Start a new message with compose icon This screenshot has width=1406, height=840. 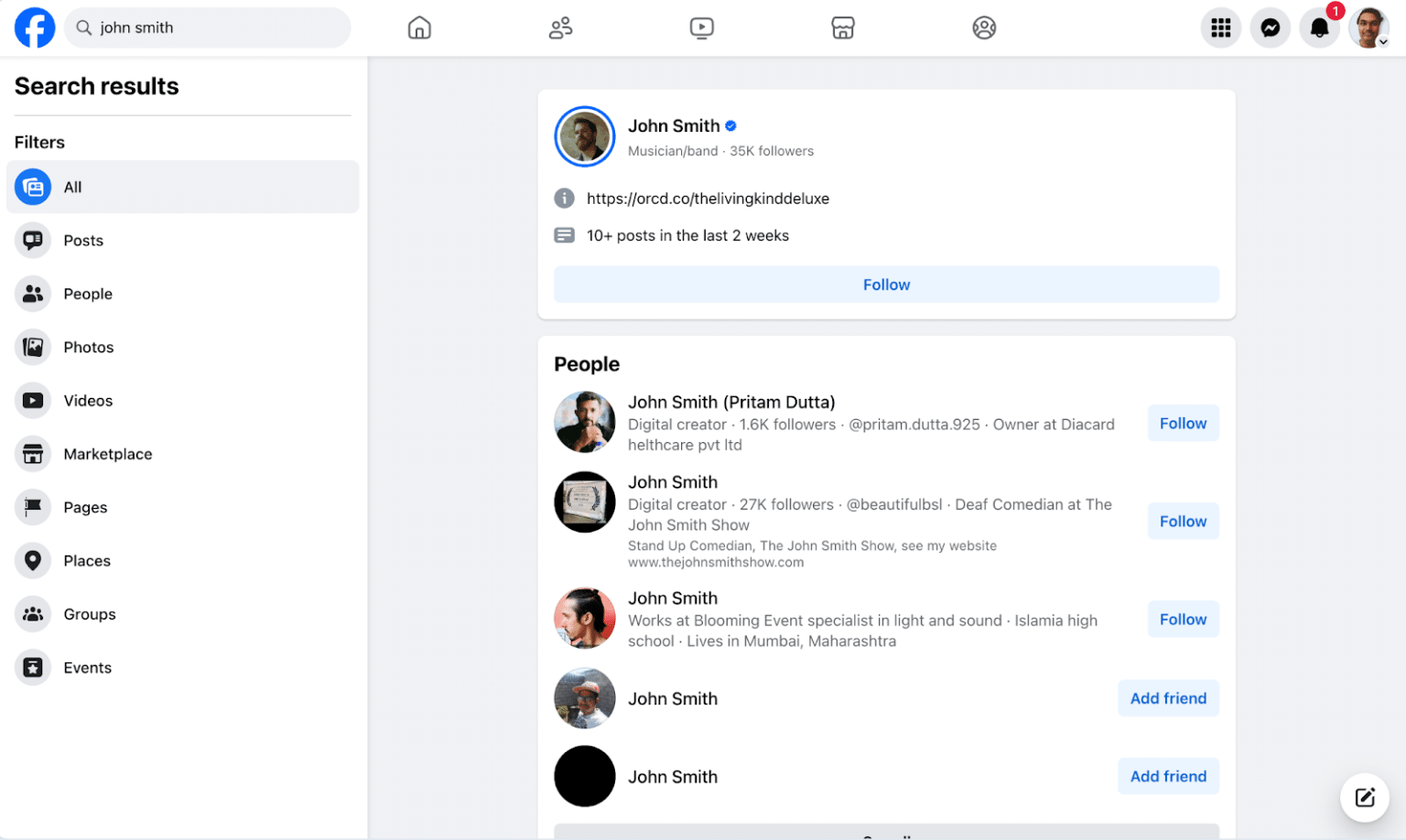click(1364, 797)
